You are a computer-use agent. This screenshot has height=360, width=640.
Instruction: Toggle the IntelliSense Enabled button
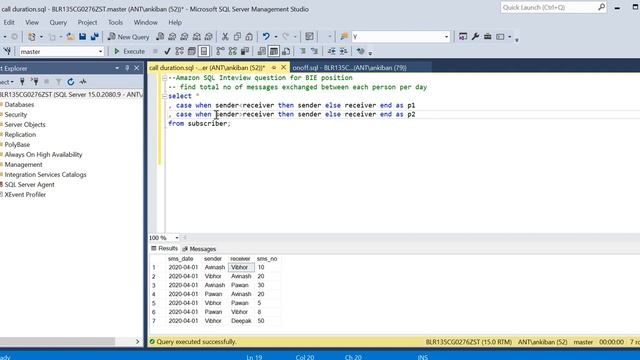tap(204, 51)
